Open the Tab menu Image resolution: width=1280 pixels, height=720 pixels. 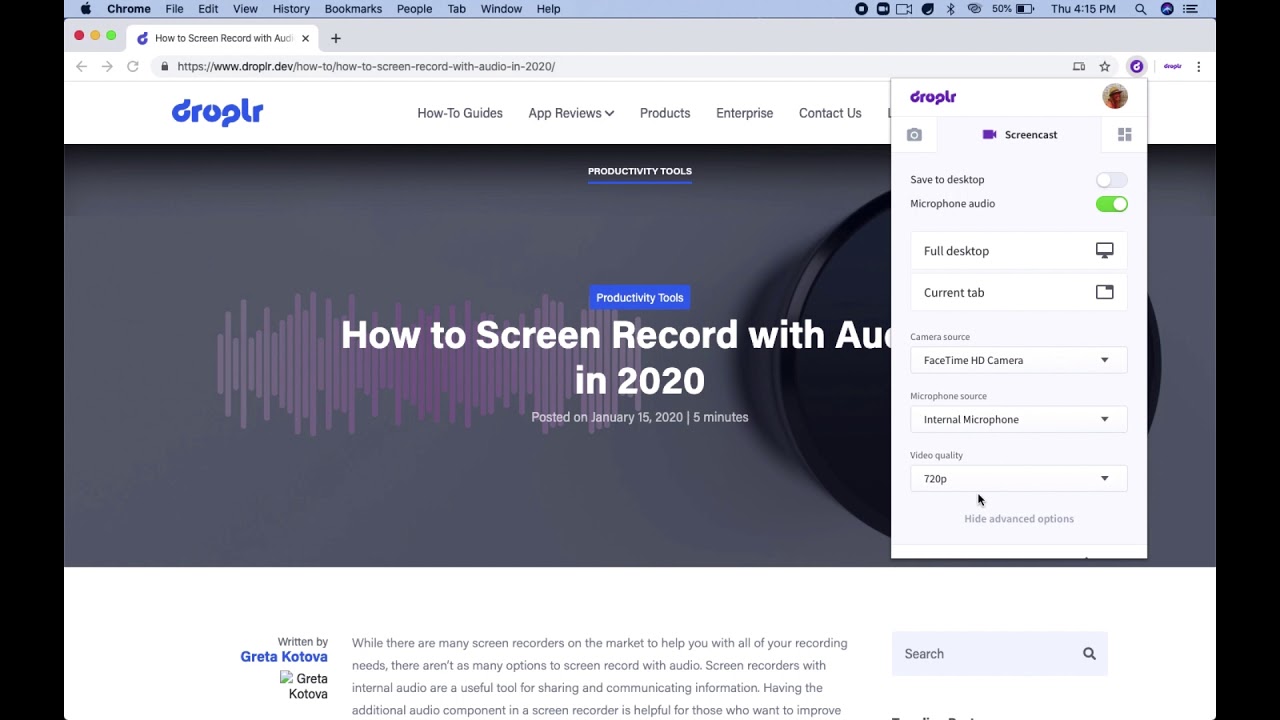456,9
